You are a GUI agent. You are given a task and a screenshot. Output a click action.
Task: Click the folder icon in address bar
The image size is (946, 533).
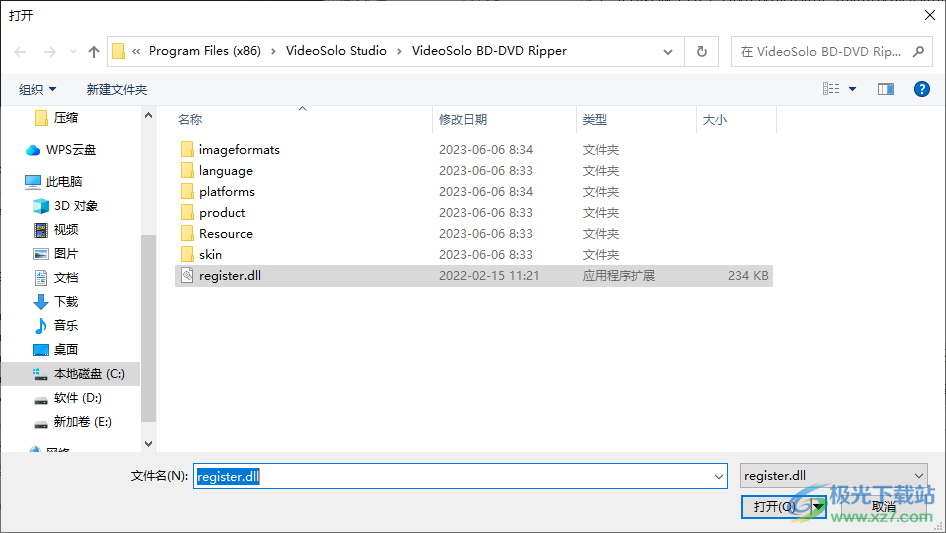[119, 51]
